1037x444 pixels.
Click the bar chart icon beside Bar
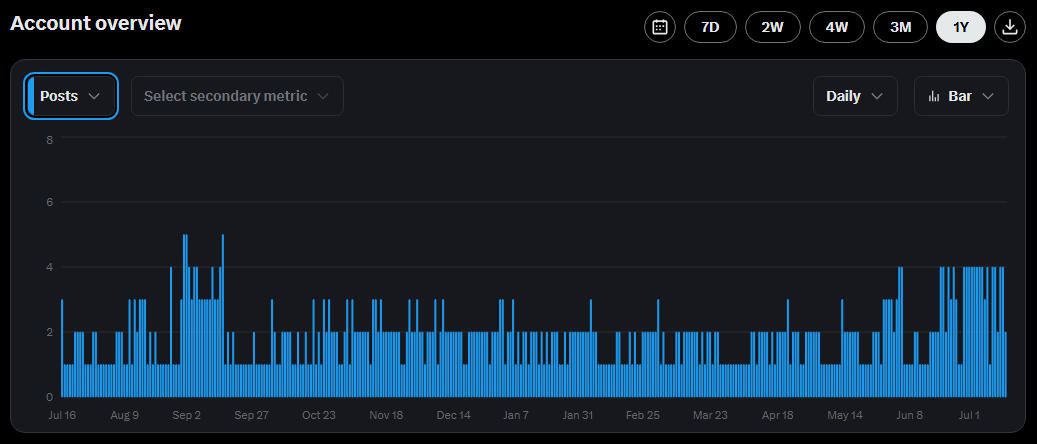click(x=934, y=96)
